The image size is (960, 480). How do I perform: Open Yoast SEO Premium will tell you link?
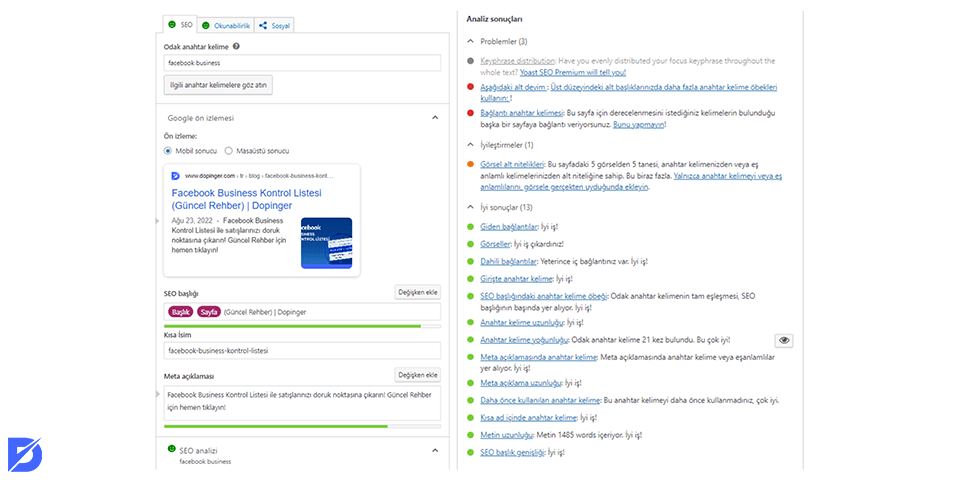coord(573,72)
